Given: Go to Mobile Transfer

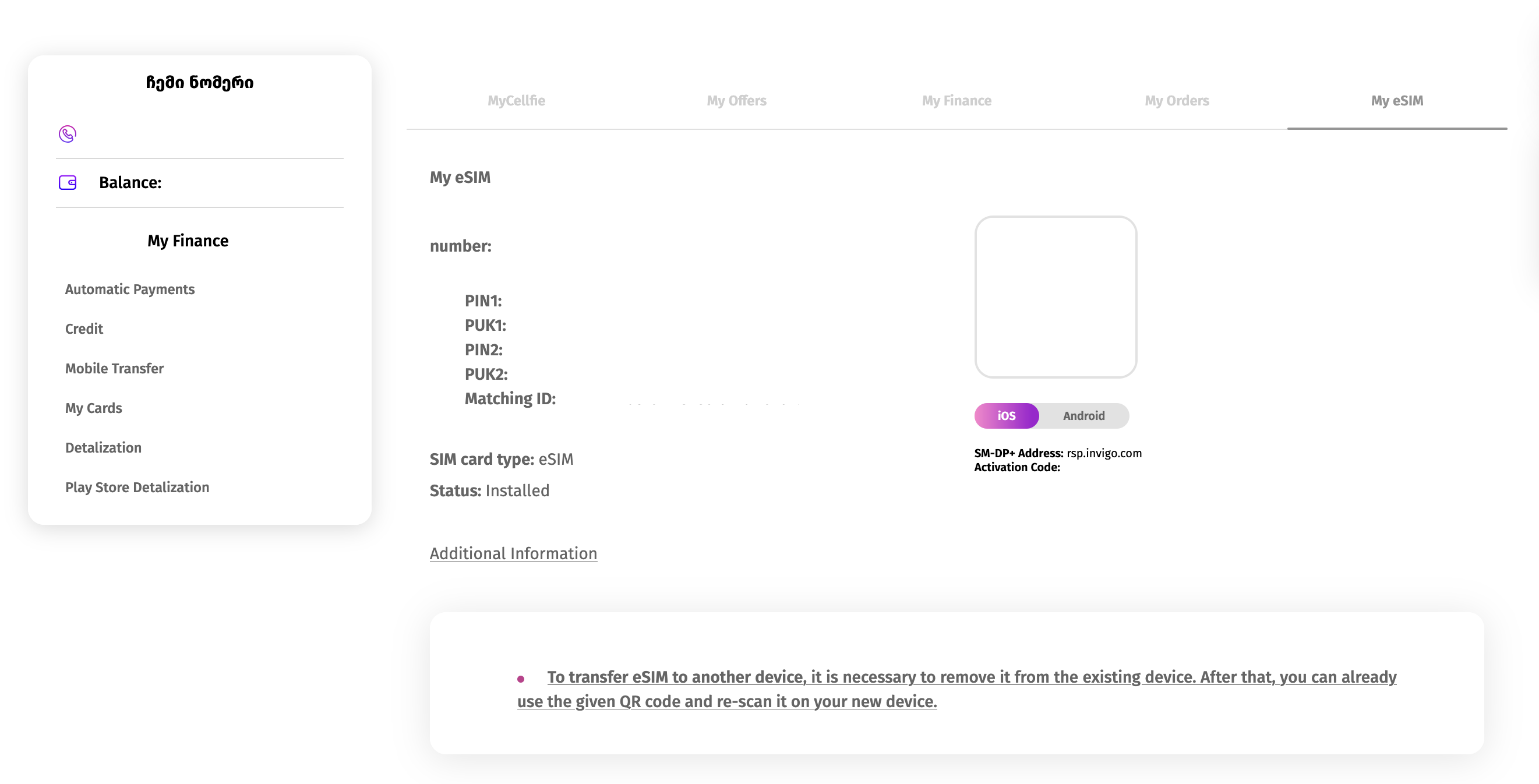Looking at the screenshot, I should tap(114, 368).
